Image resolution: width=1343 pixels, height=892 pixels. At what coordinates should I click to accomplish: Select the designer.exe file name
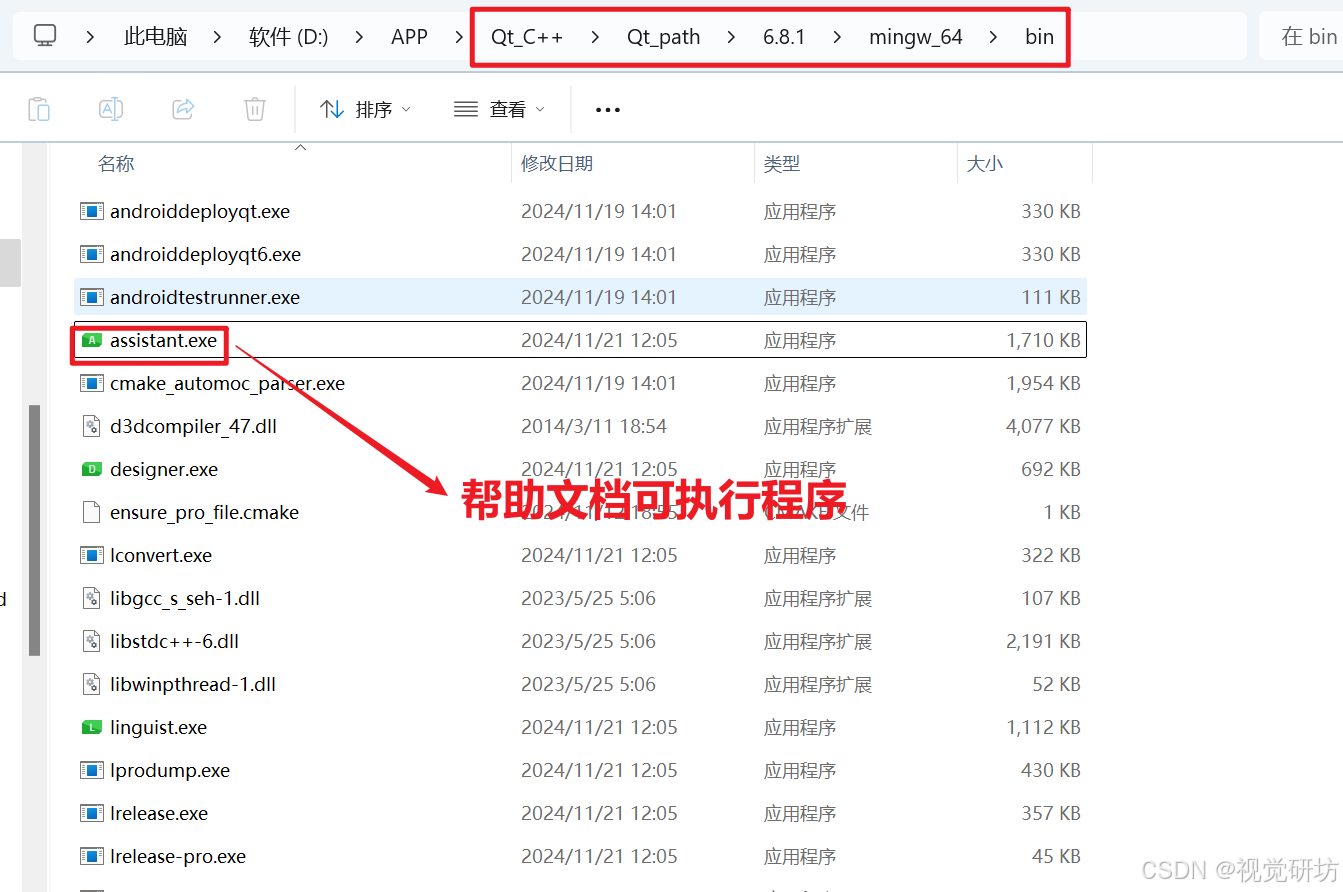click(164, 469)
